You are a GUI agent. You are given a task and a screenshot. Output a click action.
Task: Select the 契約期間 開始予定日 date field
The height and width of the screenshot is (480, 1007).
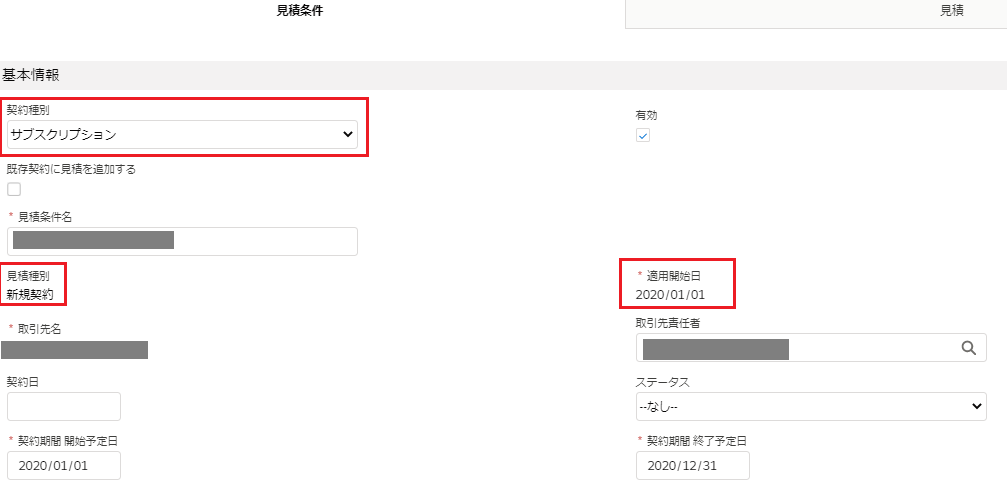point(64,465)
